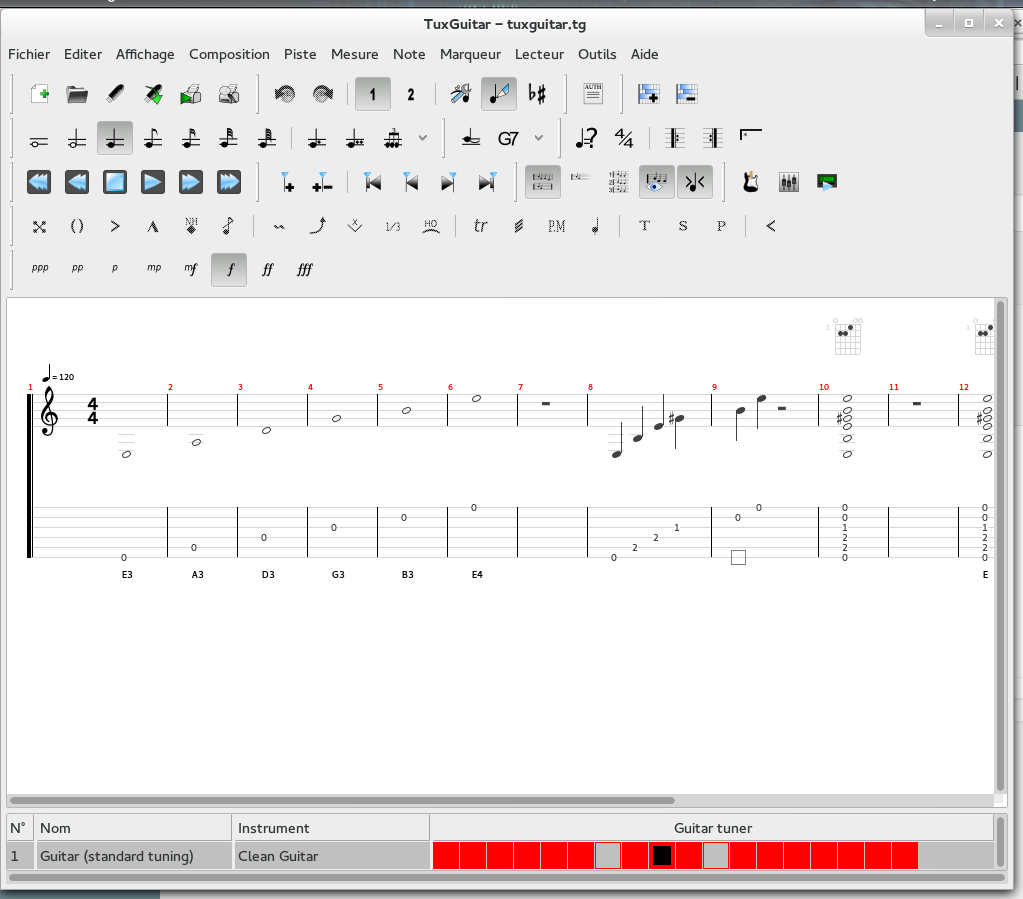Image resolution: width=1023 pixels, height=899 pixels.
Task: Go to first track
Action: click(39, 182)
